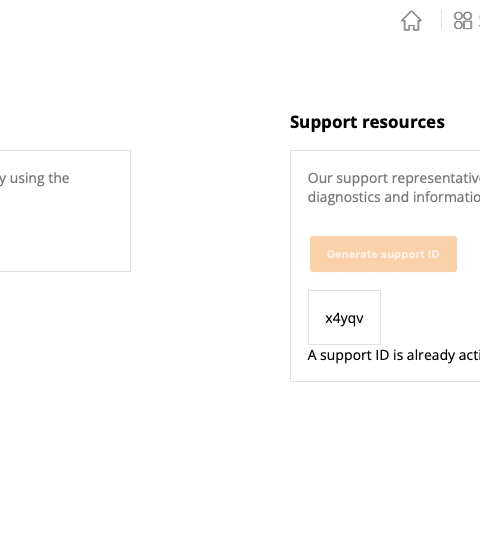Select the x4yqv support ID box
The image size is (480, 552).
(344, 317)
